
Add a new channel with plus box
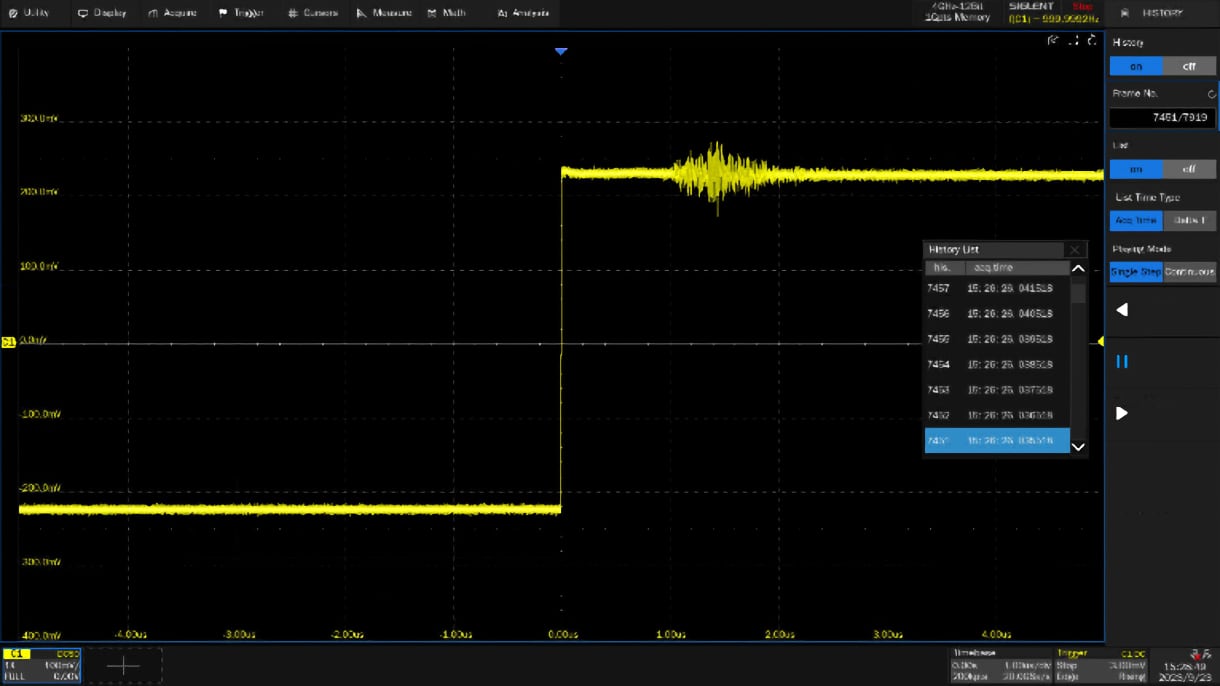[x=123, y=665]
